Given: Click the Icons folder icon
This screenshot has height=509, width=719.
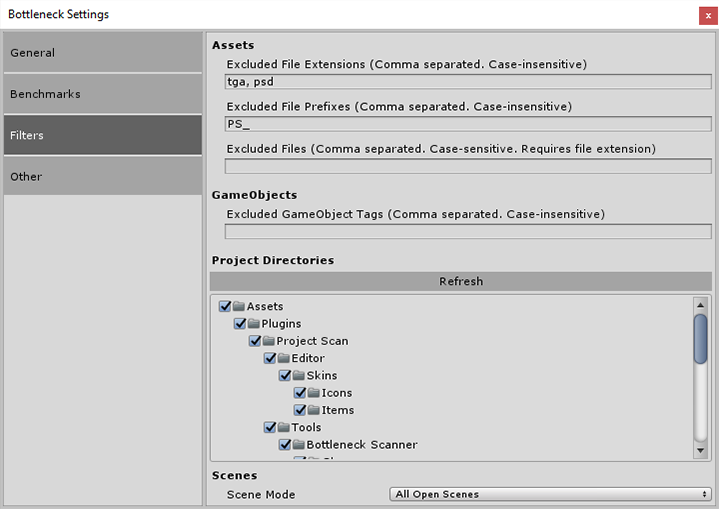Looking at the screenshot, I should pos(315,393).
